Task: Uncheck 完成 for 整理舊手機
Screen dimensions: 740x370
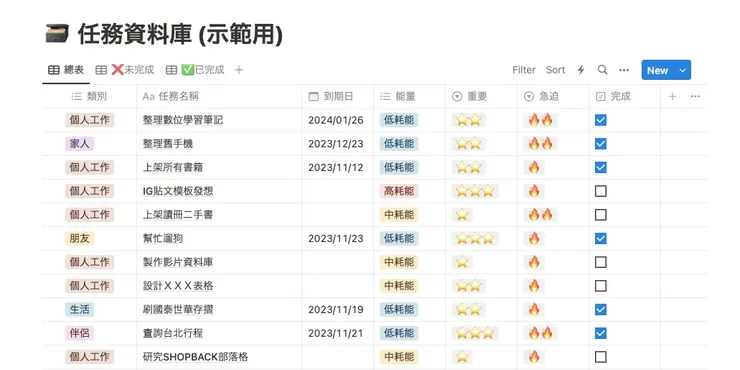Action: tap(600, 144)
